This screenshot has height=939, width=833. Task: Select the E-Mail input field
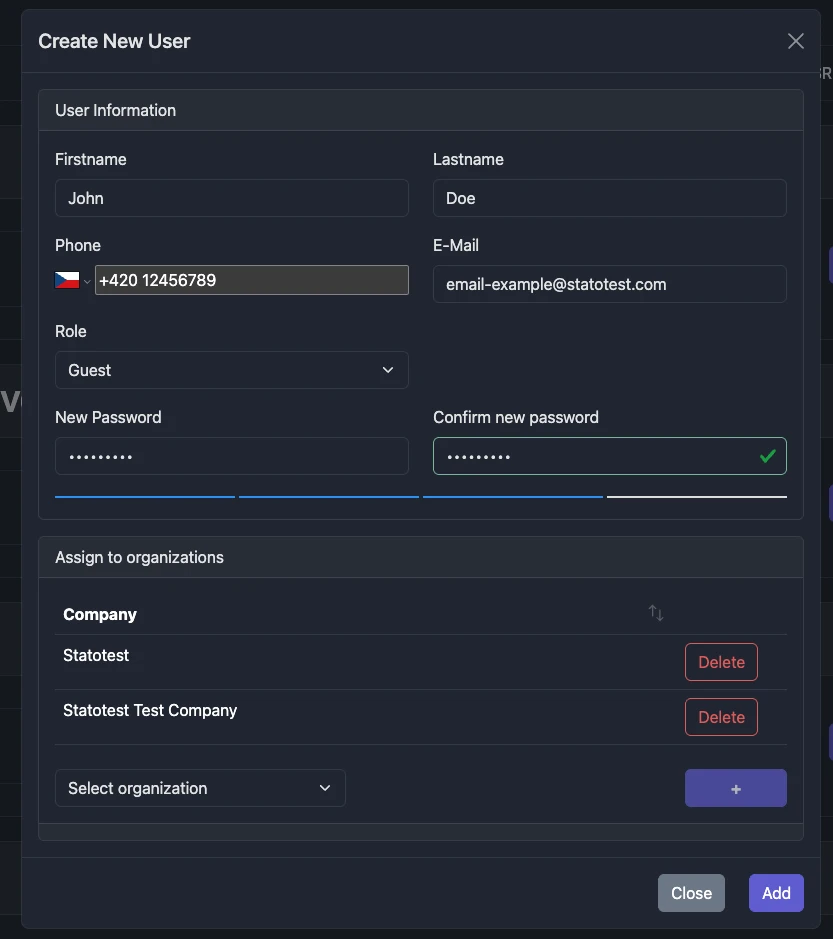pos(609,284)
